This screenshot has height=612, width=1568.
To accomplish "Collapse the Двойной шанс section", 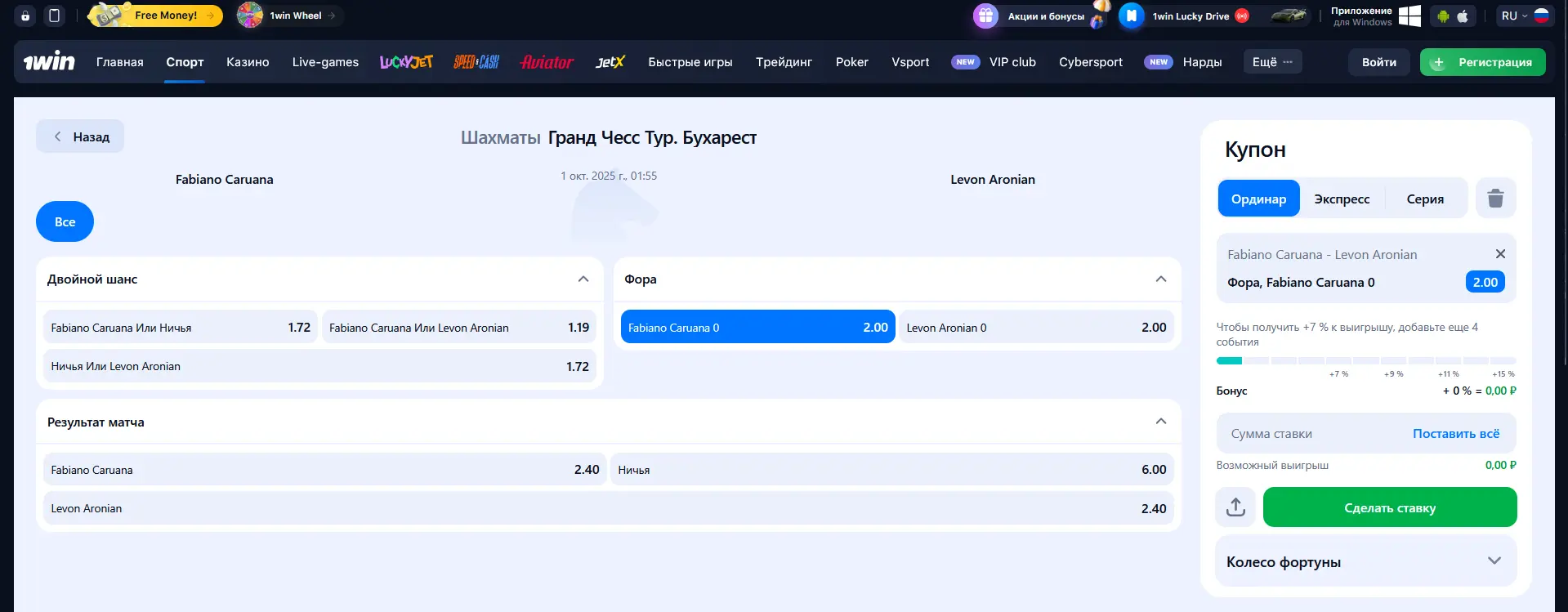I will point(583,279).
